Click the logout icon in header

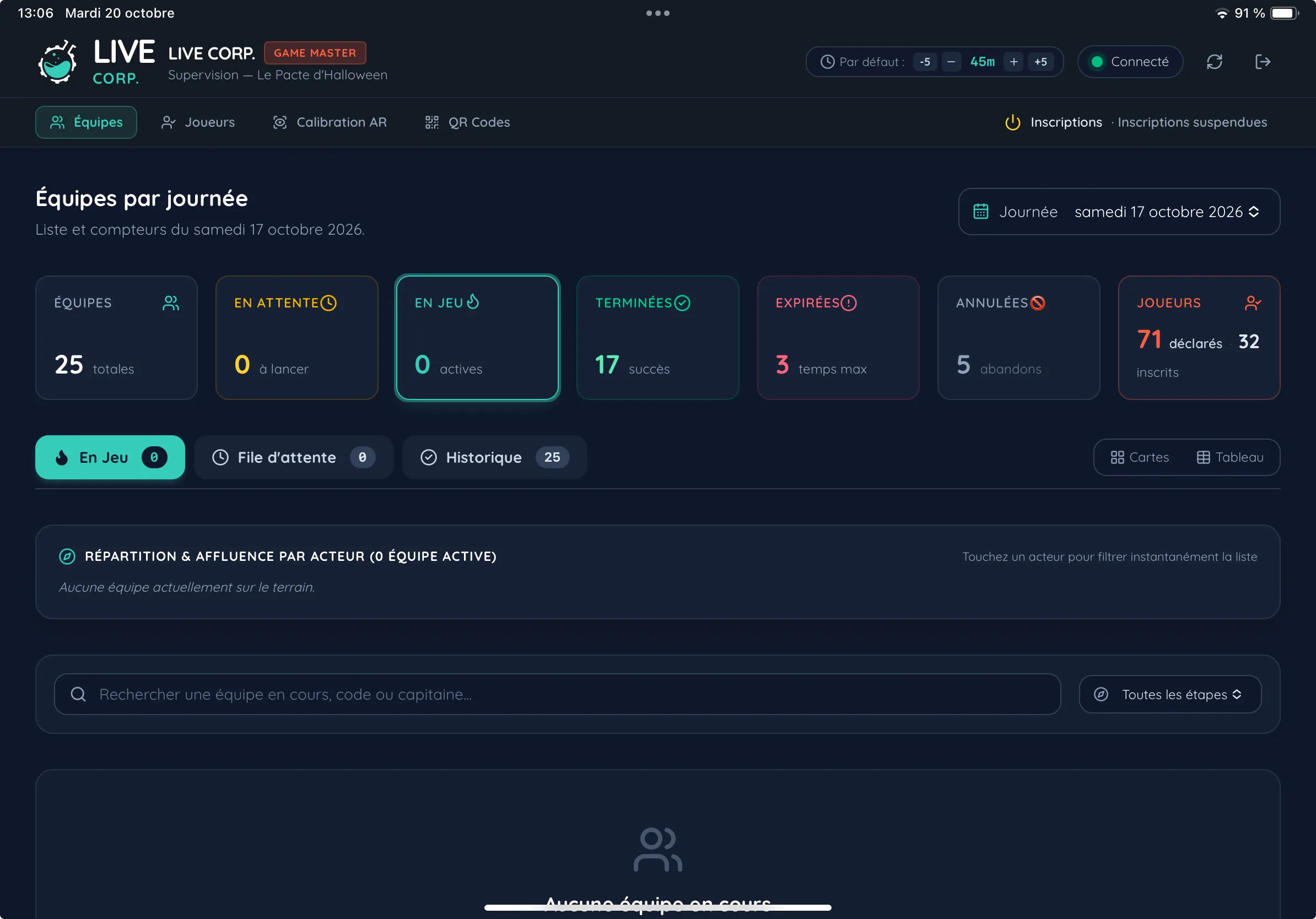point(1263,62)
